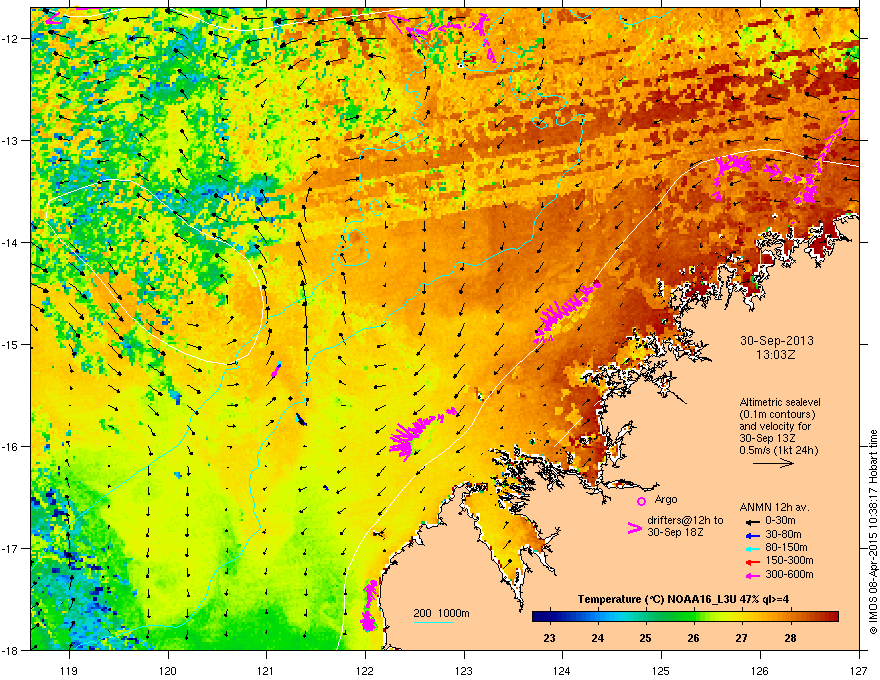
Task: Click the 123 longitude axis label
Action: coord(464,670)
